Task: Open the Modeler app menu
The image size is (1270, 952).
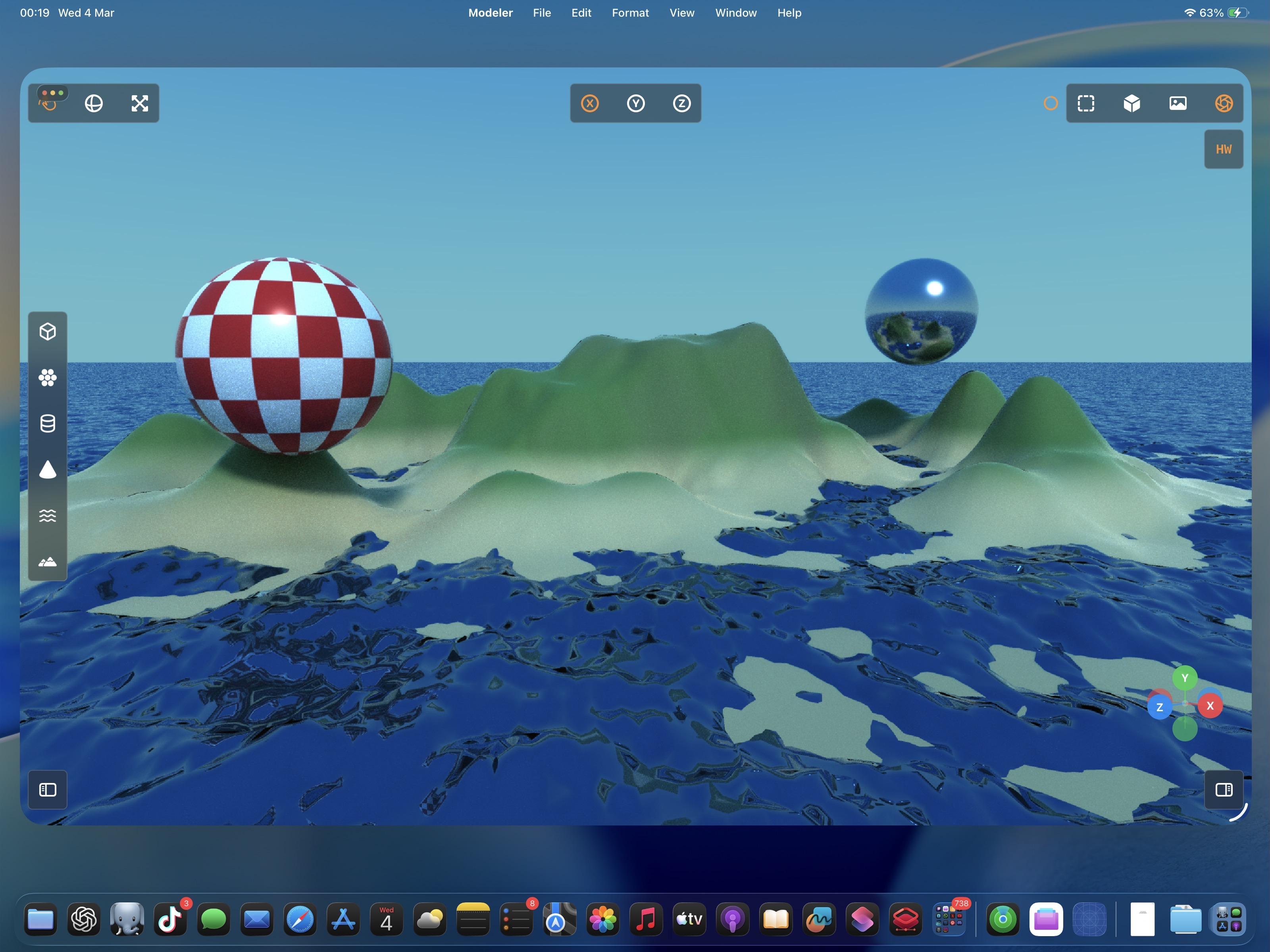Action: (x=490, y=13)
